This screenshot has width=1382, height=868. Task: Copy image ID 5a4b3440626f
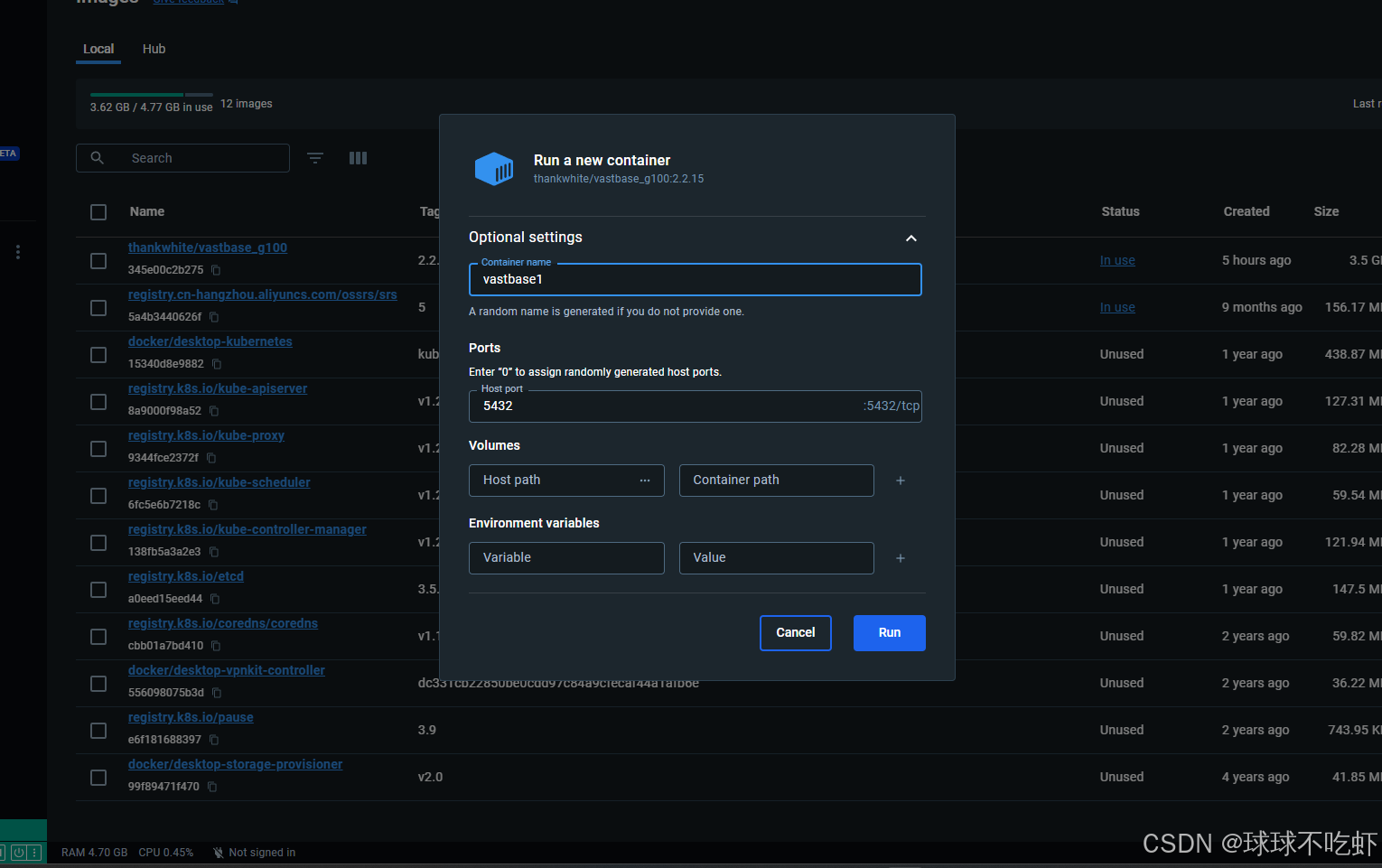[x=214, y=317]
